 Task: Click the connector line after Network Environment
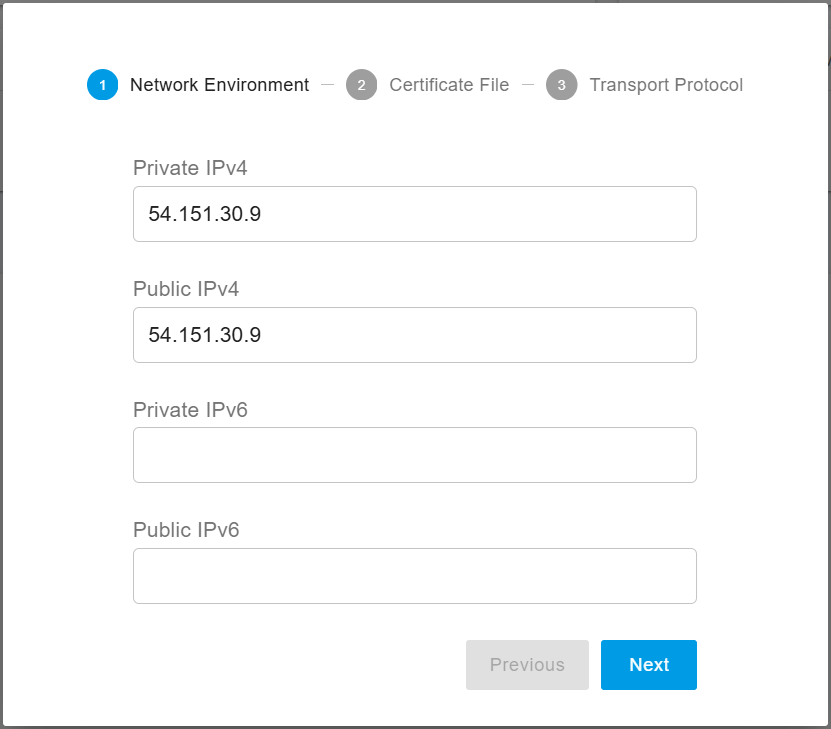pyautogui.click(x=327, y=85)
